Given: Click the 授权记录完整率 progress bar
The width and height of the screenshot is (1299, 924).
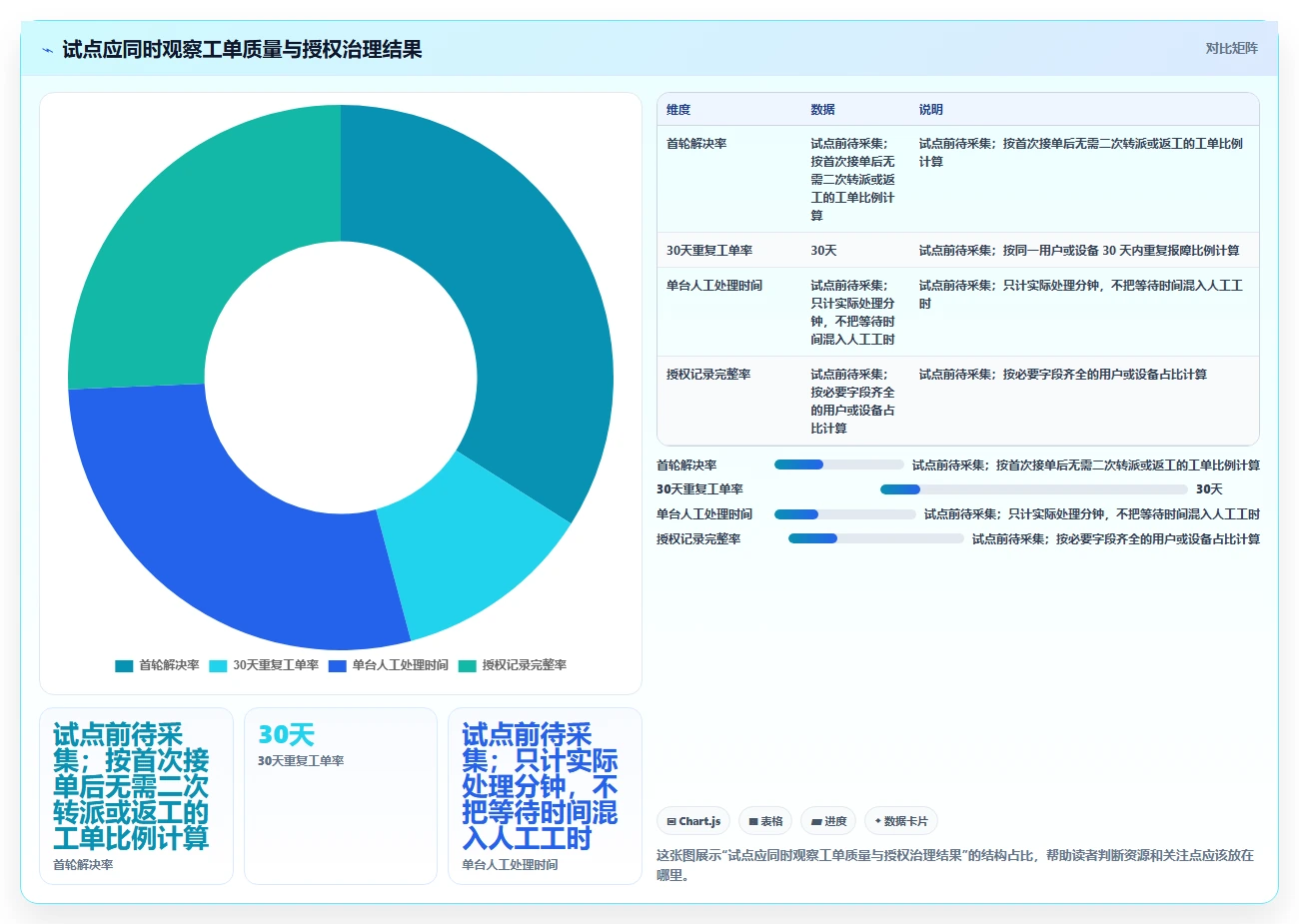Looking at the screenshot, I should pyautogui.click(x=876, y=539).
